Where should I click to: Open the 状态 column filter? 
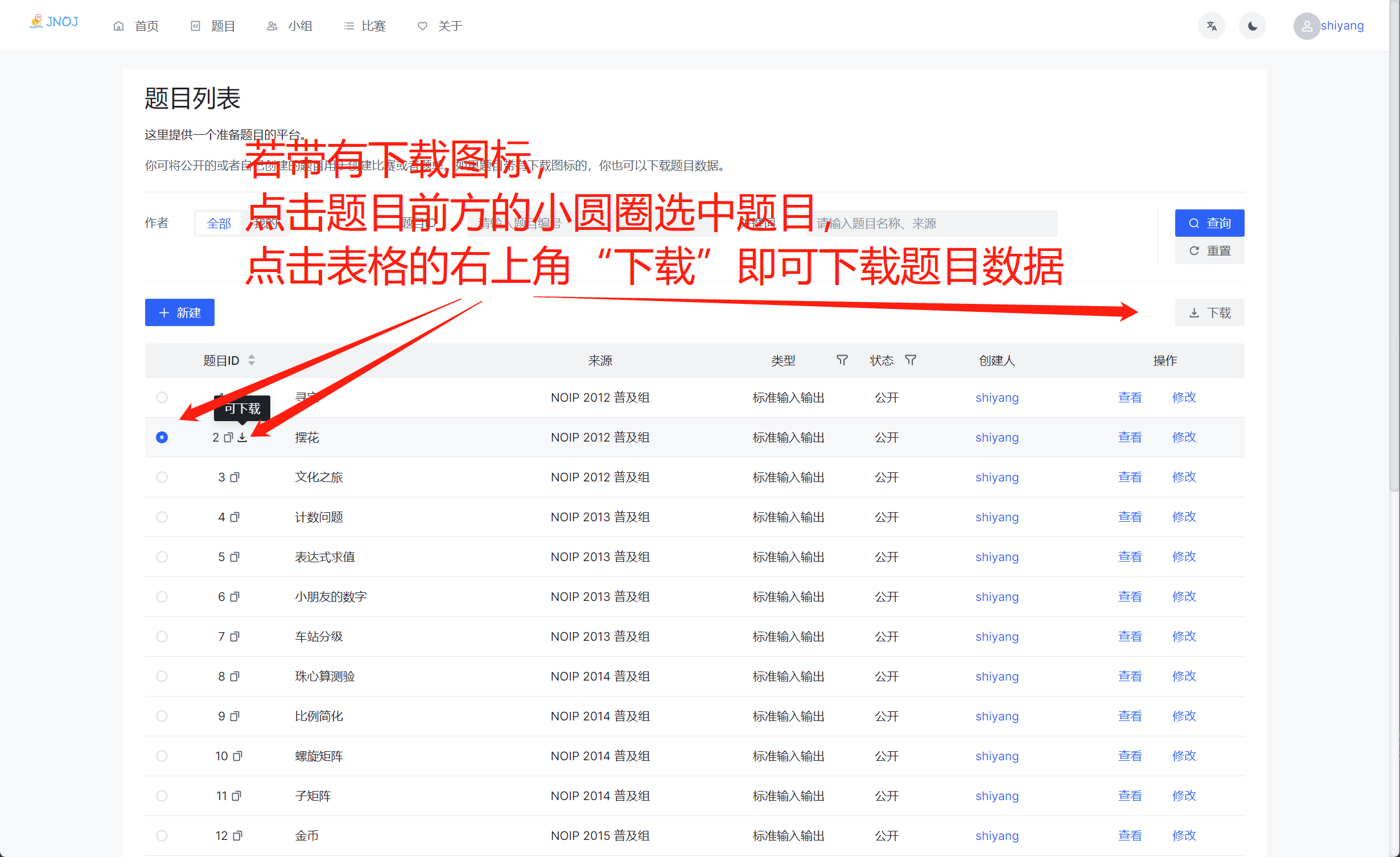(911, 360)
